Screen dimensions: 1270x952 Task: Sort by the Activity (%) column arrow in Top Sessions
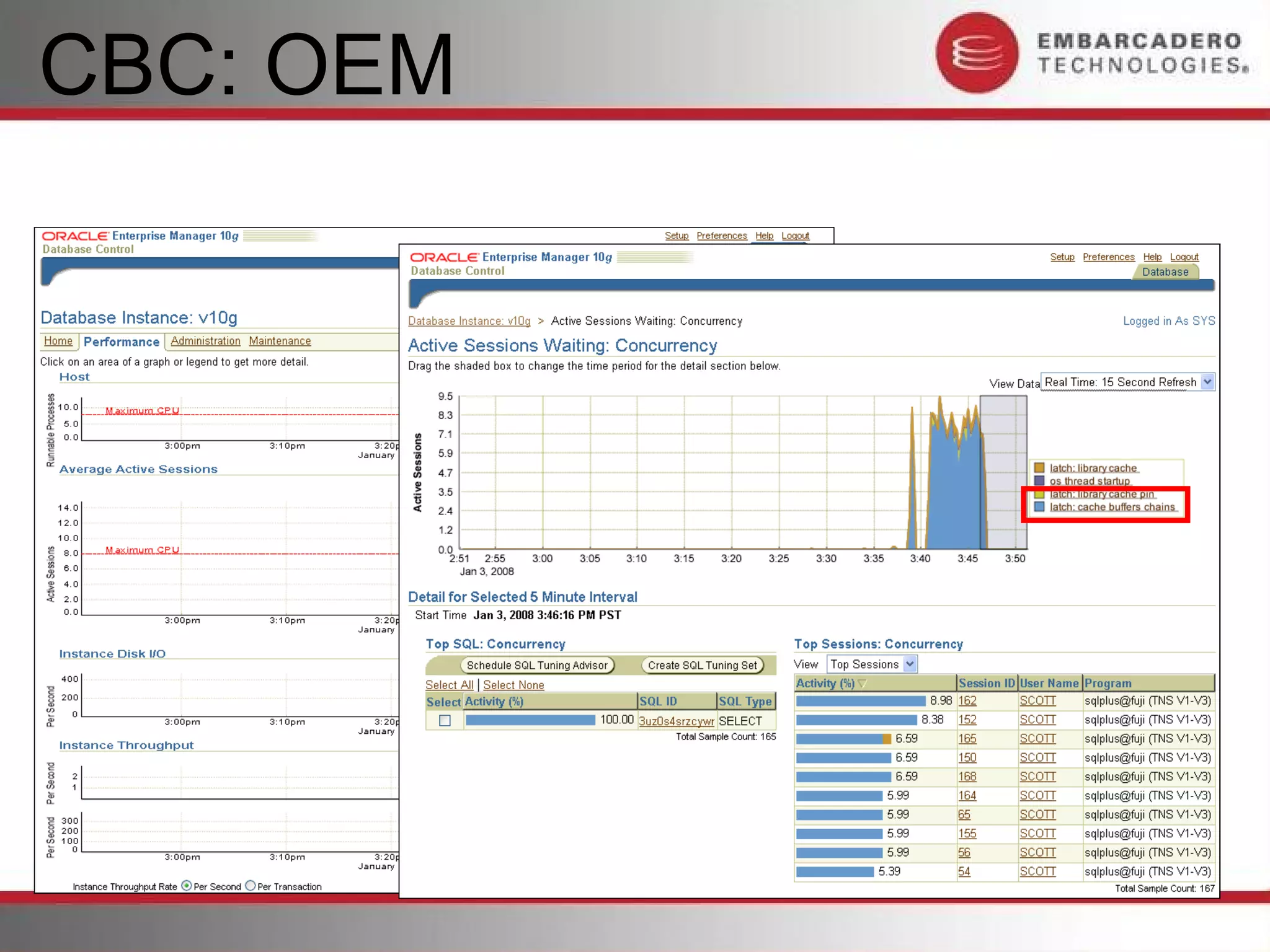(862, 683)
